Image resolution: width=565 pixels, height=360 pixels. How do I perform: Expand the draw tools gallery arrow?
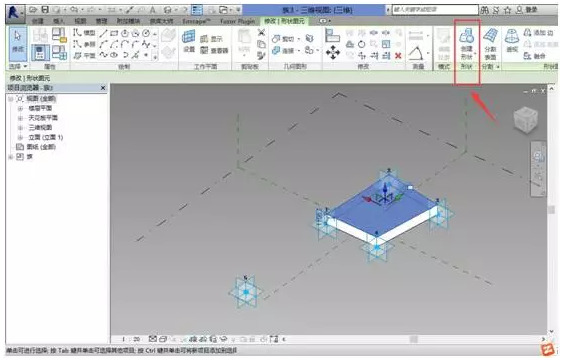click(x=155, y=57)
